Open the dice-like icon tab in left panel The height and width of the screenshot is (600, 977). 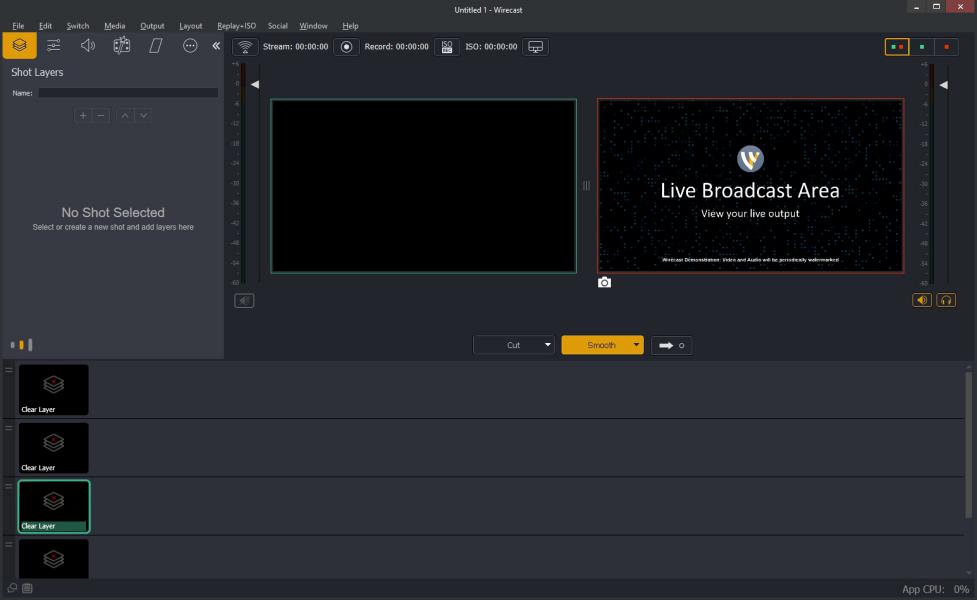(122, 45)
